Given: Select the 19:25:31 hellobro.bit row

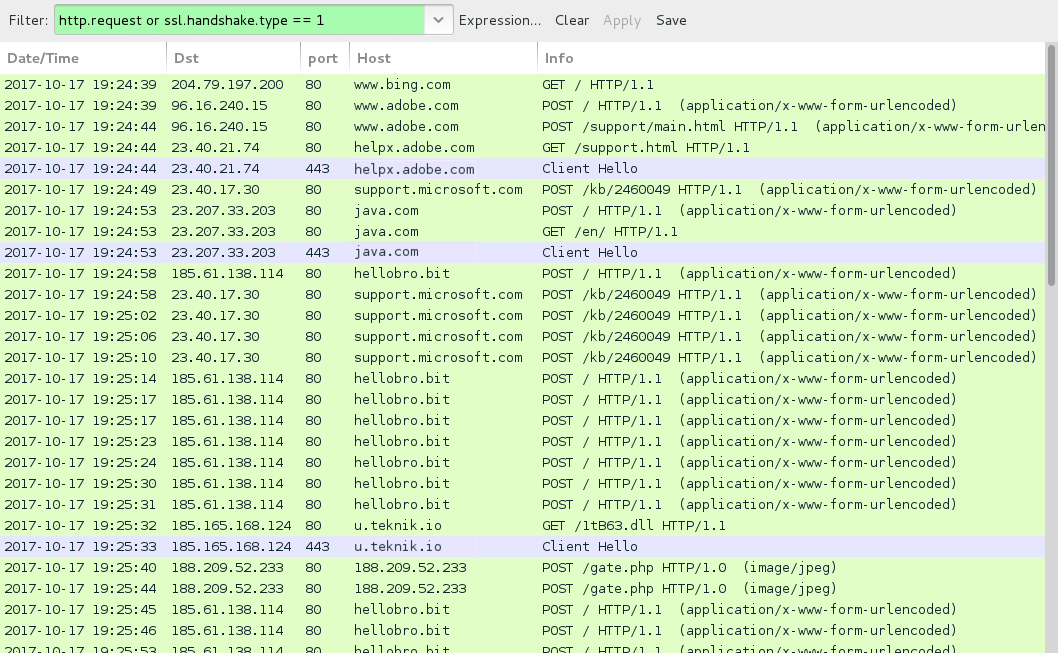Looking at the screenshot, I should [522, 504].
